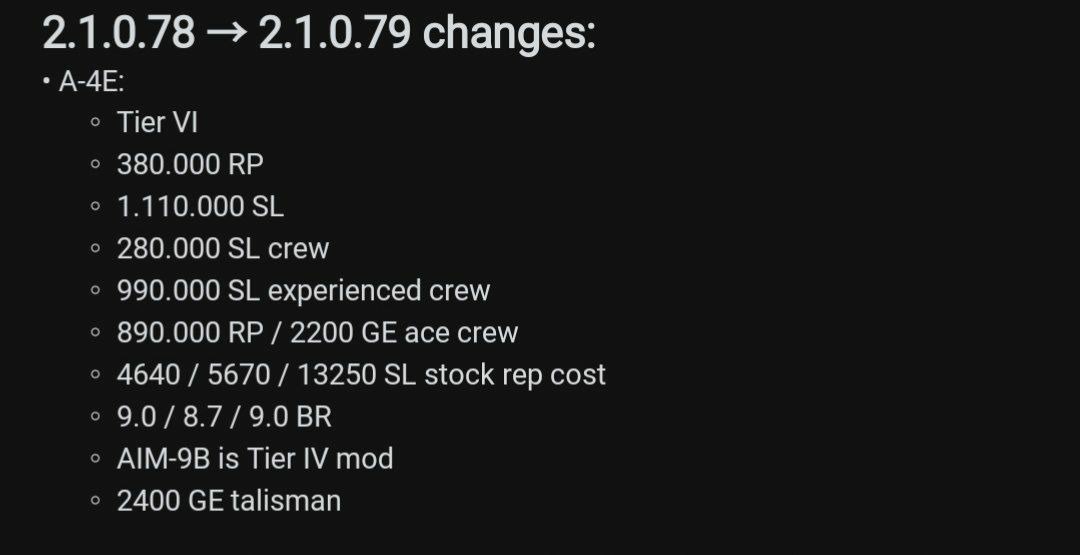Click the circle bullet beside AIM-9B line
Viewport: 1080px width, 555px height.
[96, 459]
